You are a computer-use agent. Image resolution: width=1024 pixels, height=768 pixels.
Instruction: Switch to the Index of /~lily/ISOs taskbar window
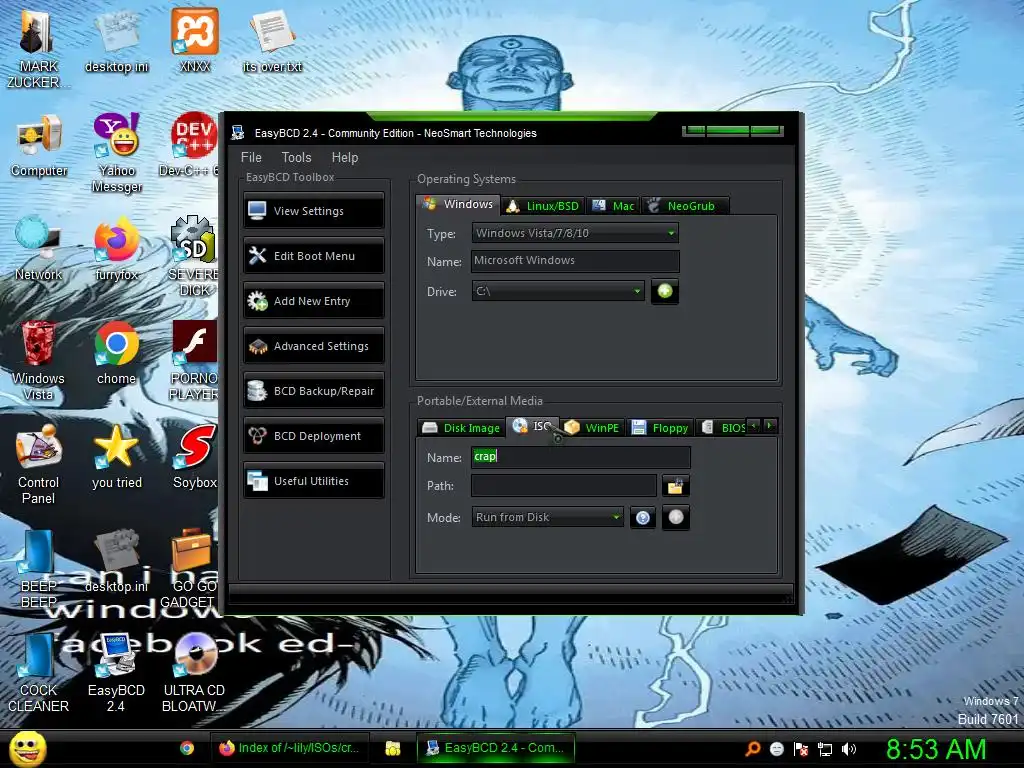(x=290, y=748)
